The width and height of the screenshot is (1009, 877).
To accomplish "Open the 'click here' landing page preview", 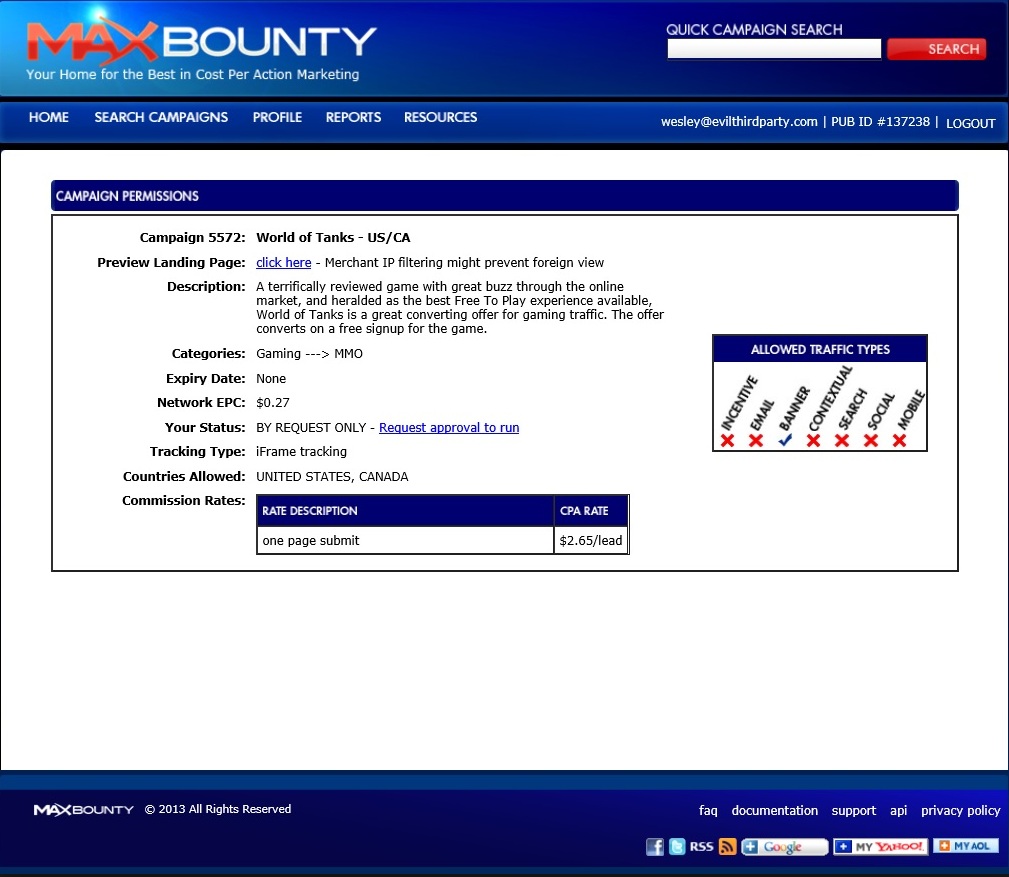I will click(284, 263).
